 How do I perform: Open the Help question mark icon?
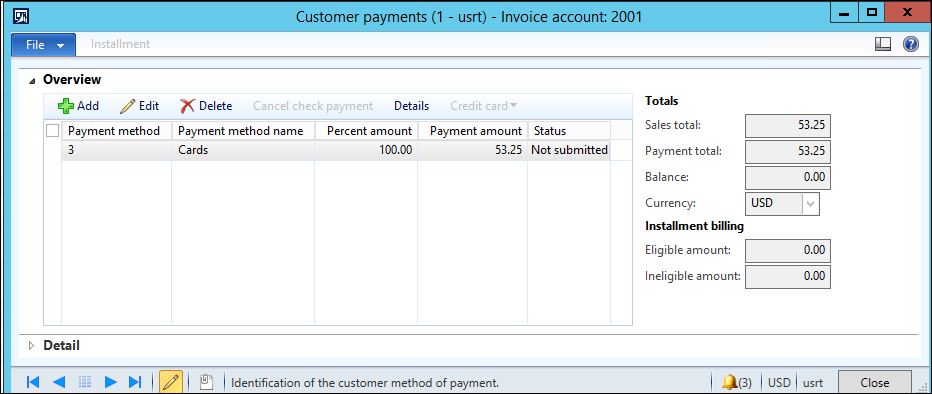[911, 44]
